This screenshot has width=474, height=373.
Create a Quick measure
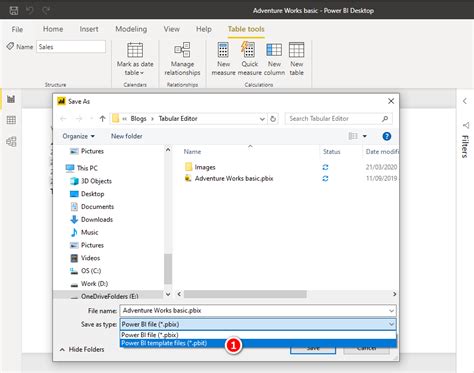pyautogui.click(x=249, y=59)
